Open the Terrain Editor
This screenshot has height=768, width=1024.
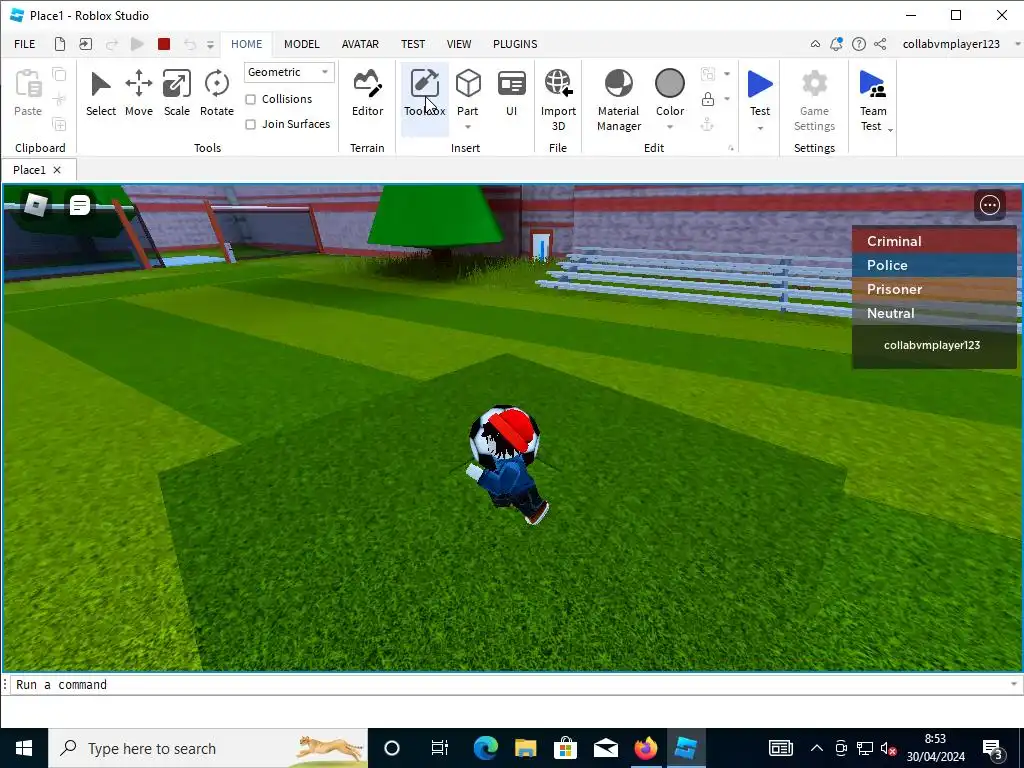[367, 94]
